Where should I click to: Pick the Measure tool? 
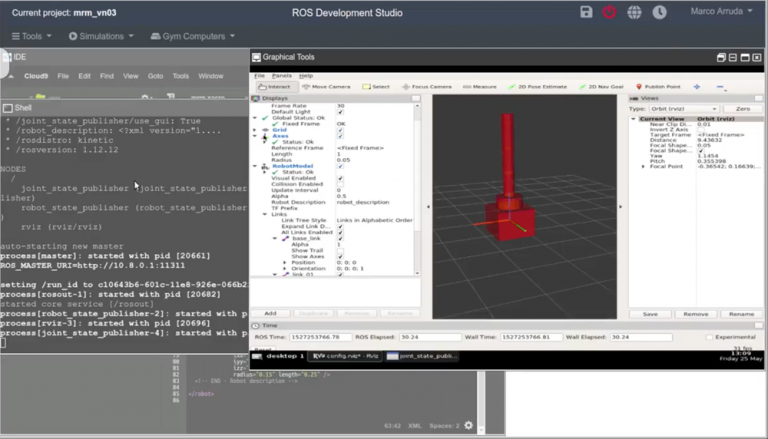[480, 87]
